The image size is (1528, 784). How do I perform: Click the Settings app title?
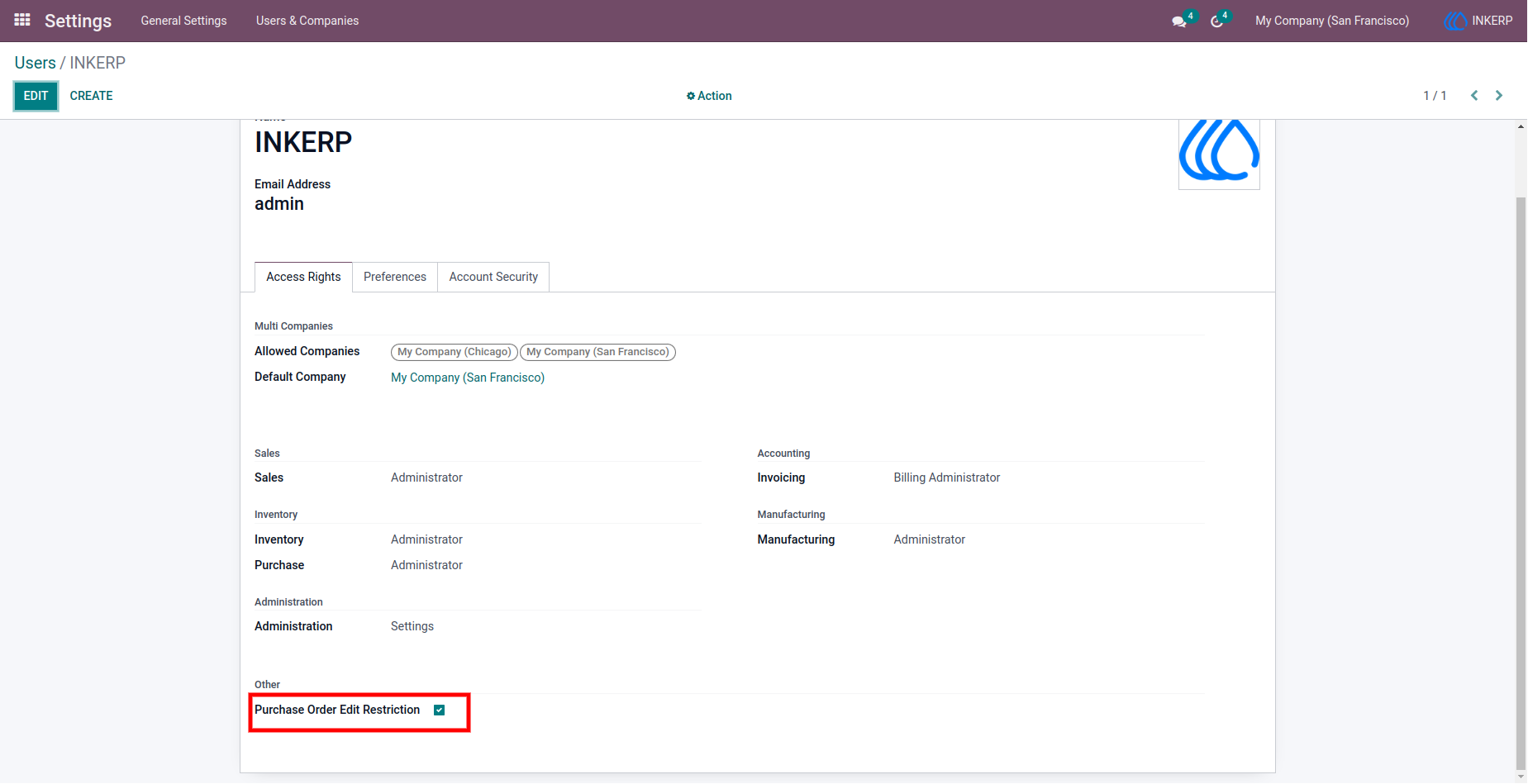coord(78,21)
